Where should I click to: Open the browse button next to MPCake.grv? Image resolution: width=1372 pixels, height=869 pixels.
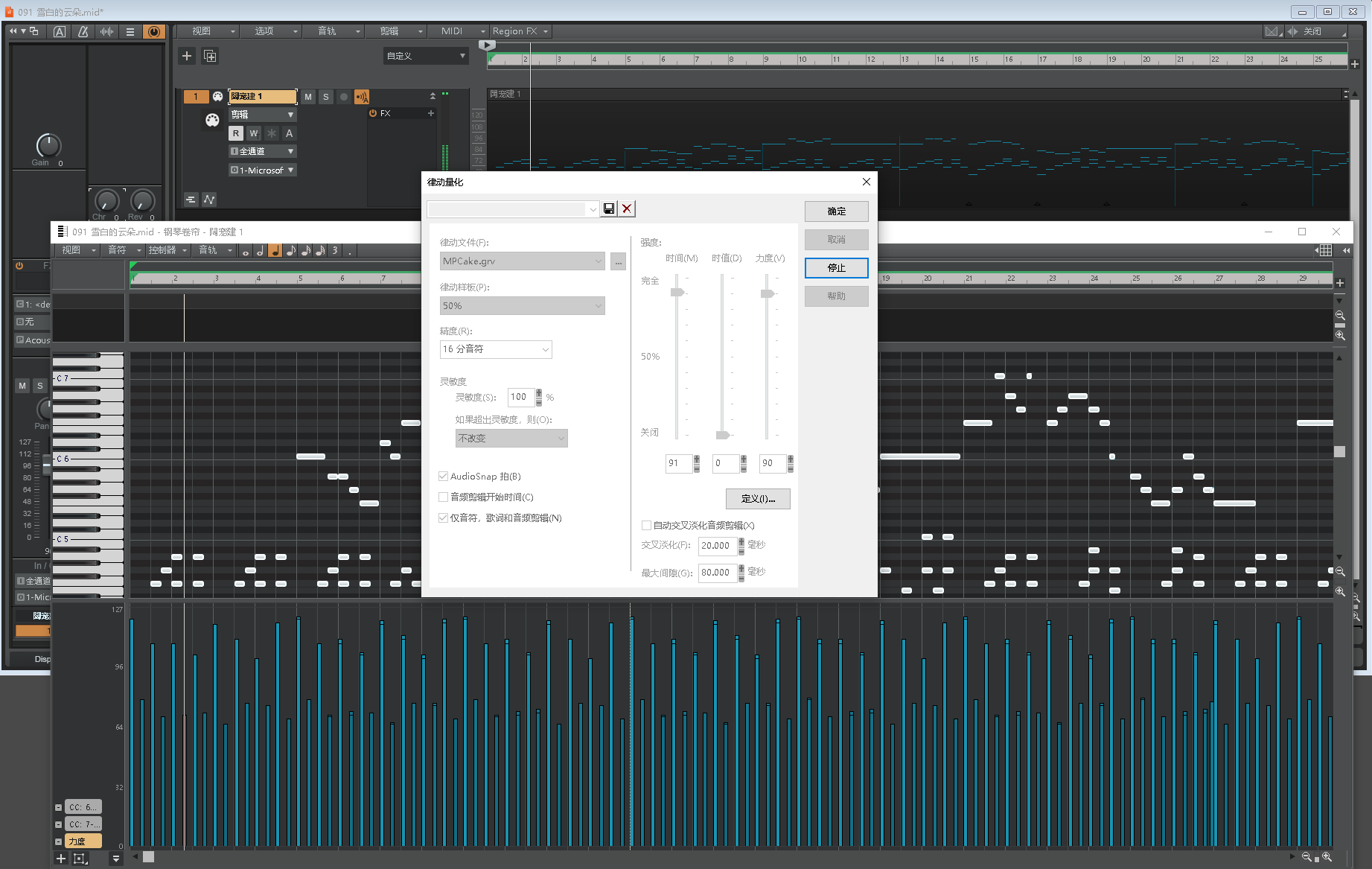pos(618,261)
